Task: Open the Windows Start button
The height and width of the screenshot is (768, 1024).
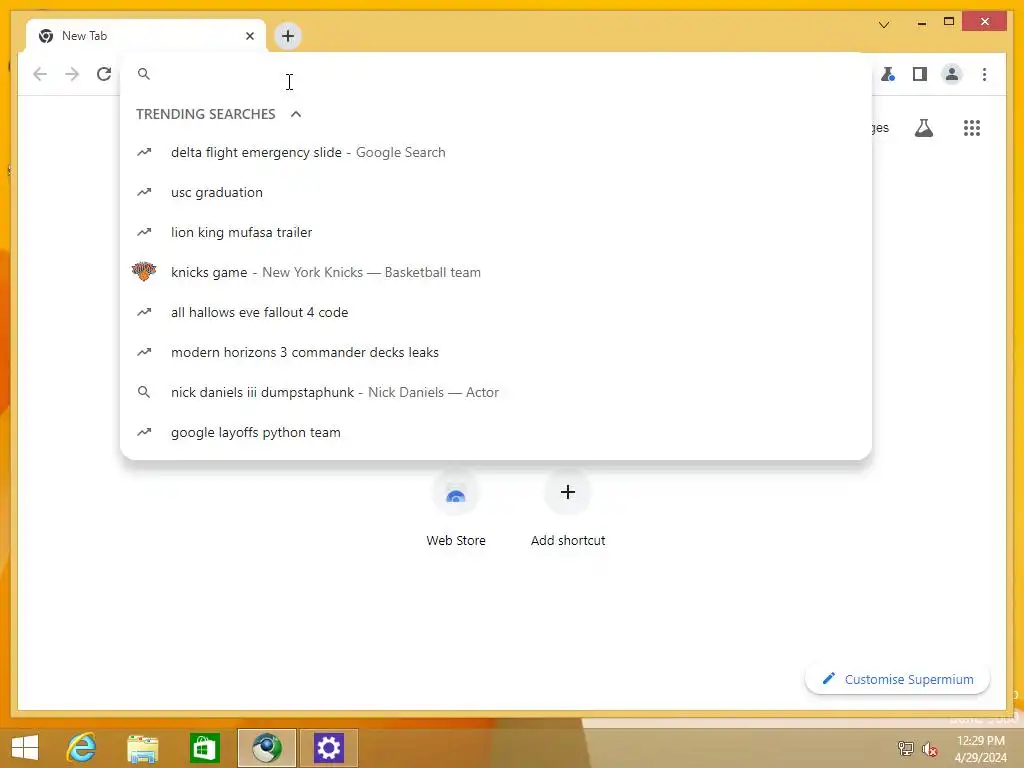Action: (25, 747)
